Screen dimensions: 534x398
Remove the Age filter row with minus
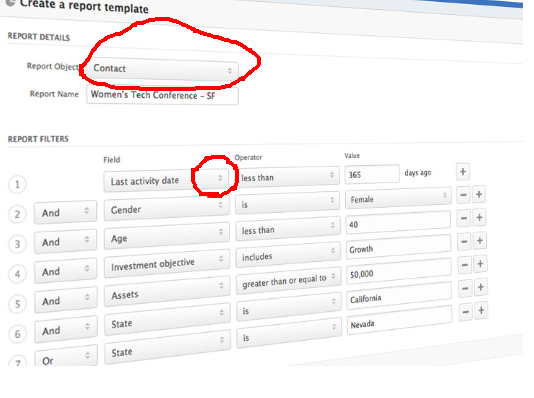click(464, 218)
